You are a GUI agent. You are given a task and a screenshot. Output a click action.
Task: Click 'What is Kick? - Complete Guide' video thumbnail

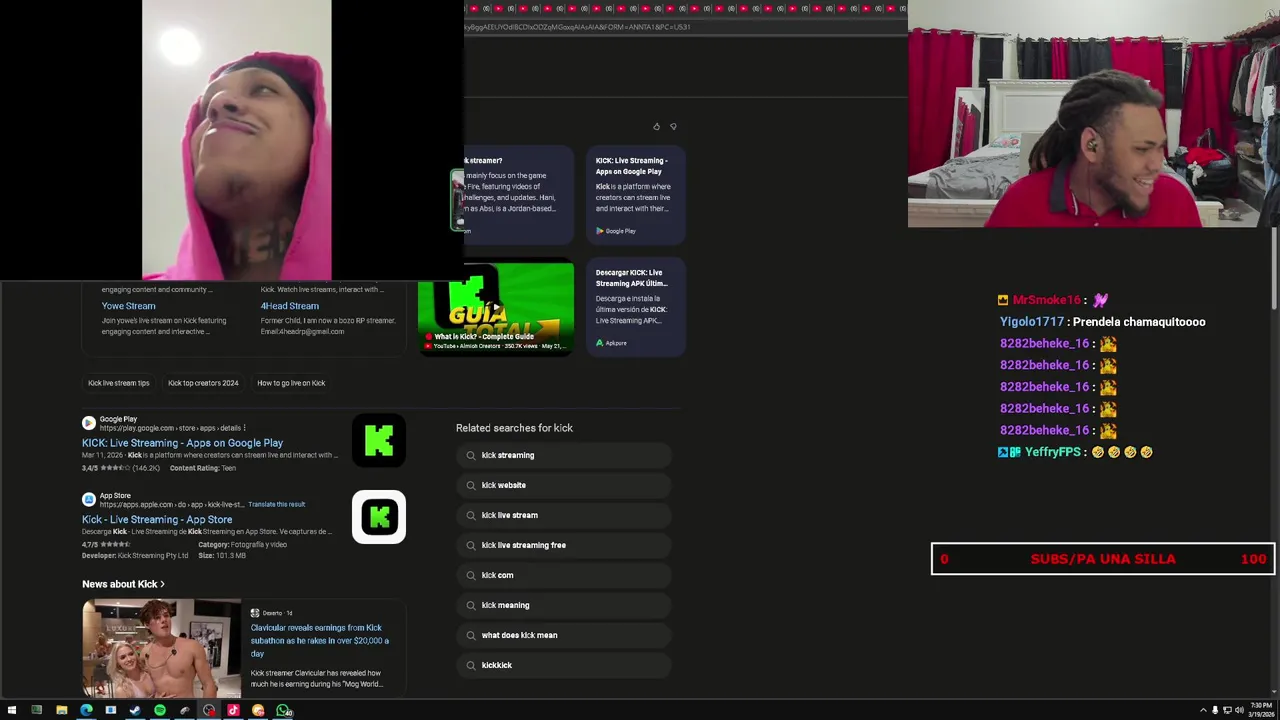click(496, 307)
